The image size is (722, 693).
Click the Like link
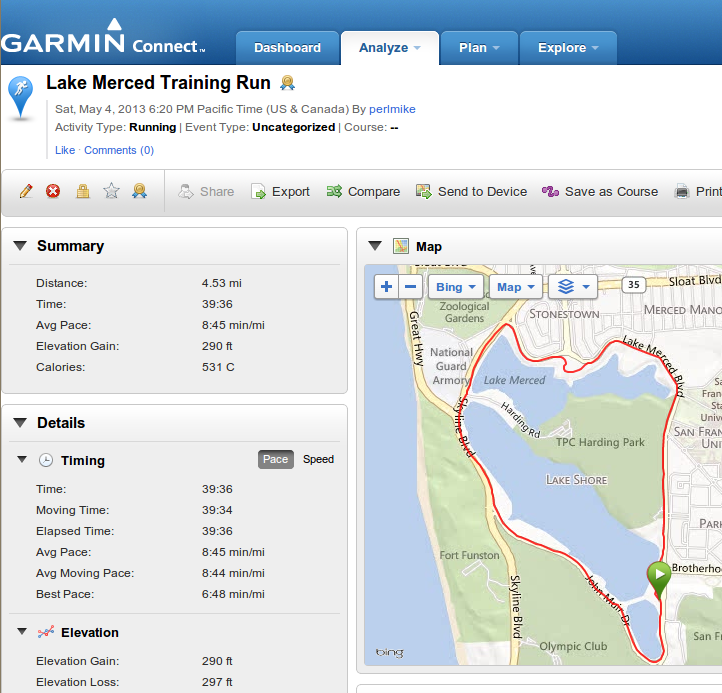click(x=65, y=150)
